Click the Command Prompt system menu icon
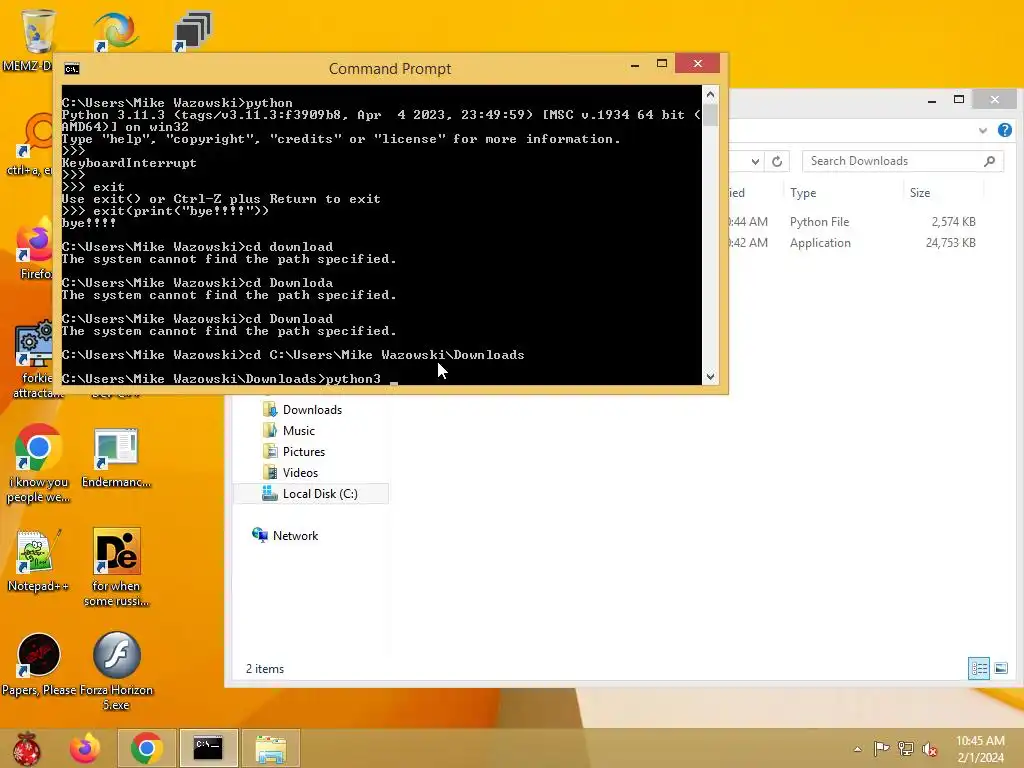Viewport: 1024px width, 768px height. tap(72, 69)
